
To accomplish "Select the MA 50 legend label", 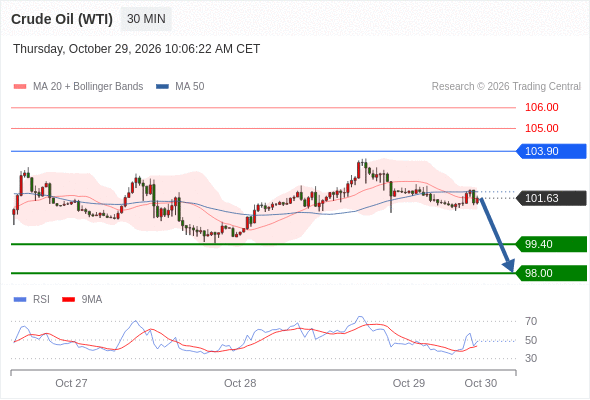I will point(190,87).
